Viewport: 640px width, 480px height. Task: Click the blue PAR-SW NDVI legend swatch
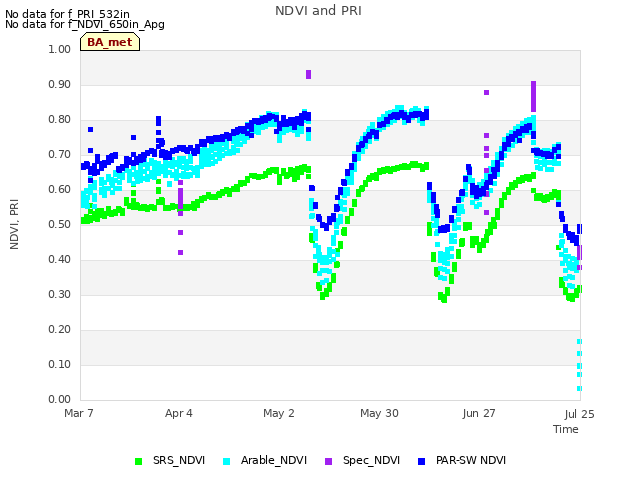point(422,462)
